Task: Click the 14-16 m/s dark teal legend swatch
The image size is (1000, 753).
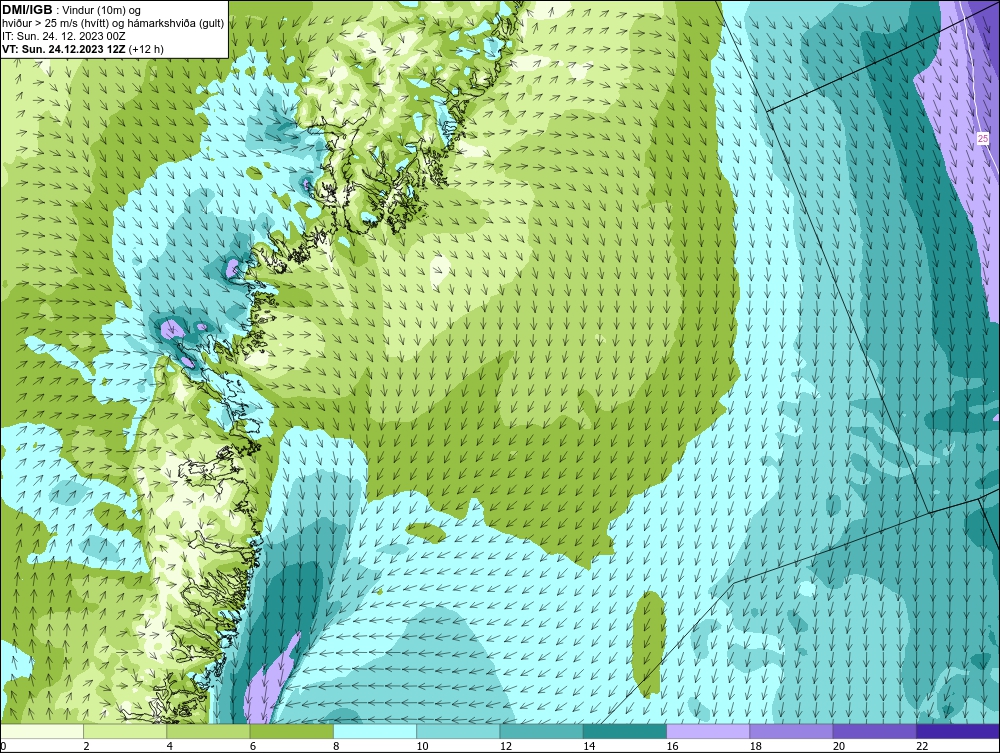Action: 624,731
